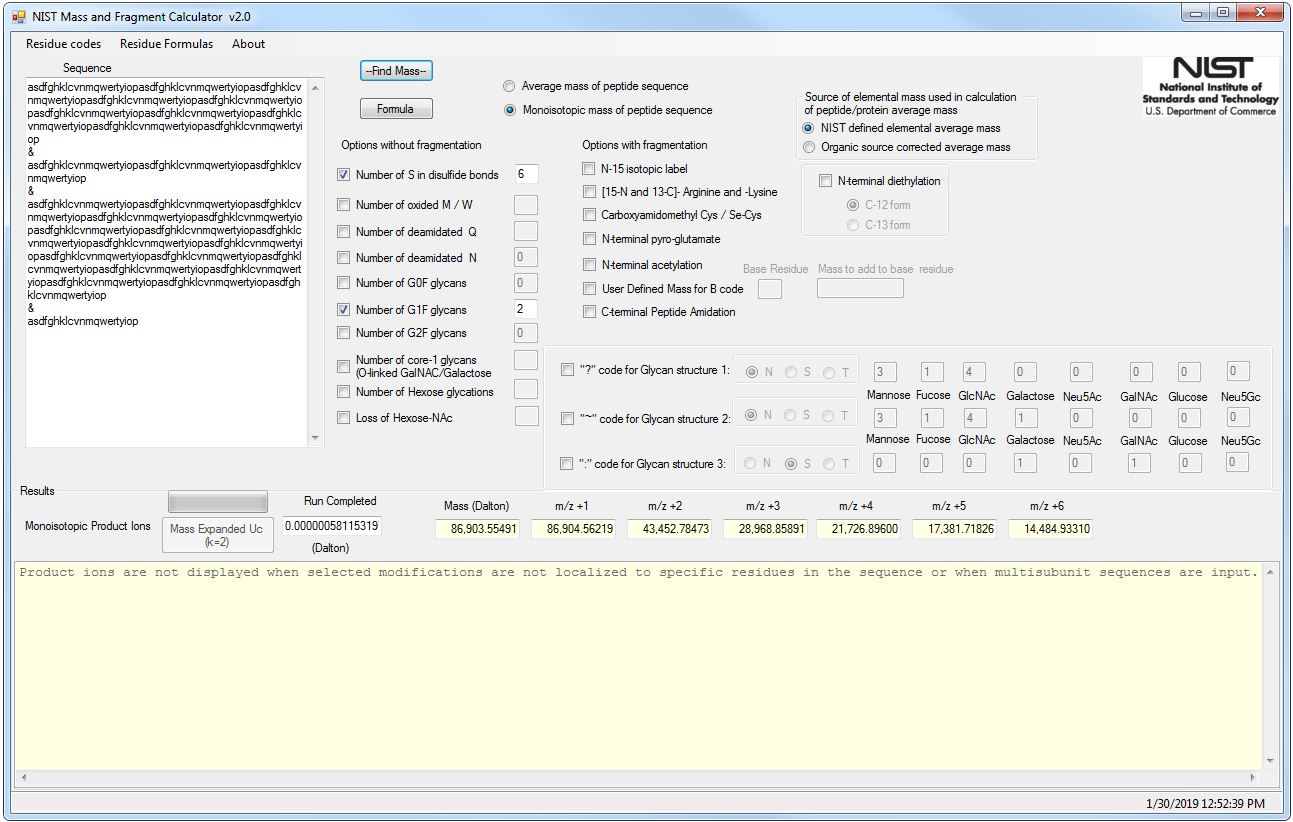Click the product ions output text area
This screenshot has height=822, width=1293.
click(x=638, y=665)
